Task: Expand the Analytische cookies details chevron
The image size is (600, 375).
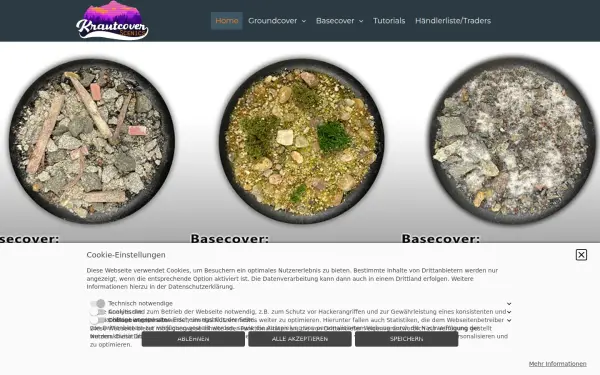Action: (x=509, y=312)
